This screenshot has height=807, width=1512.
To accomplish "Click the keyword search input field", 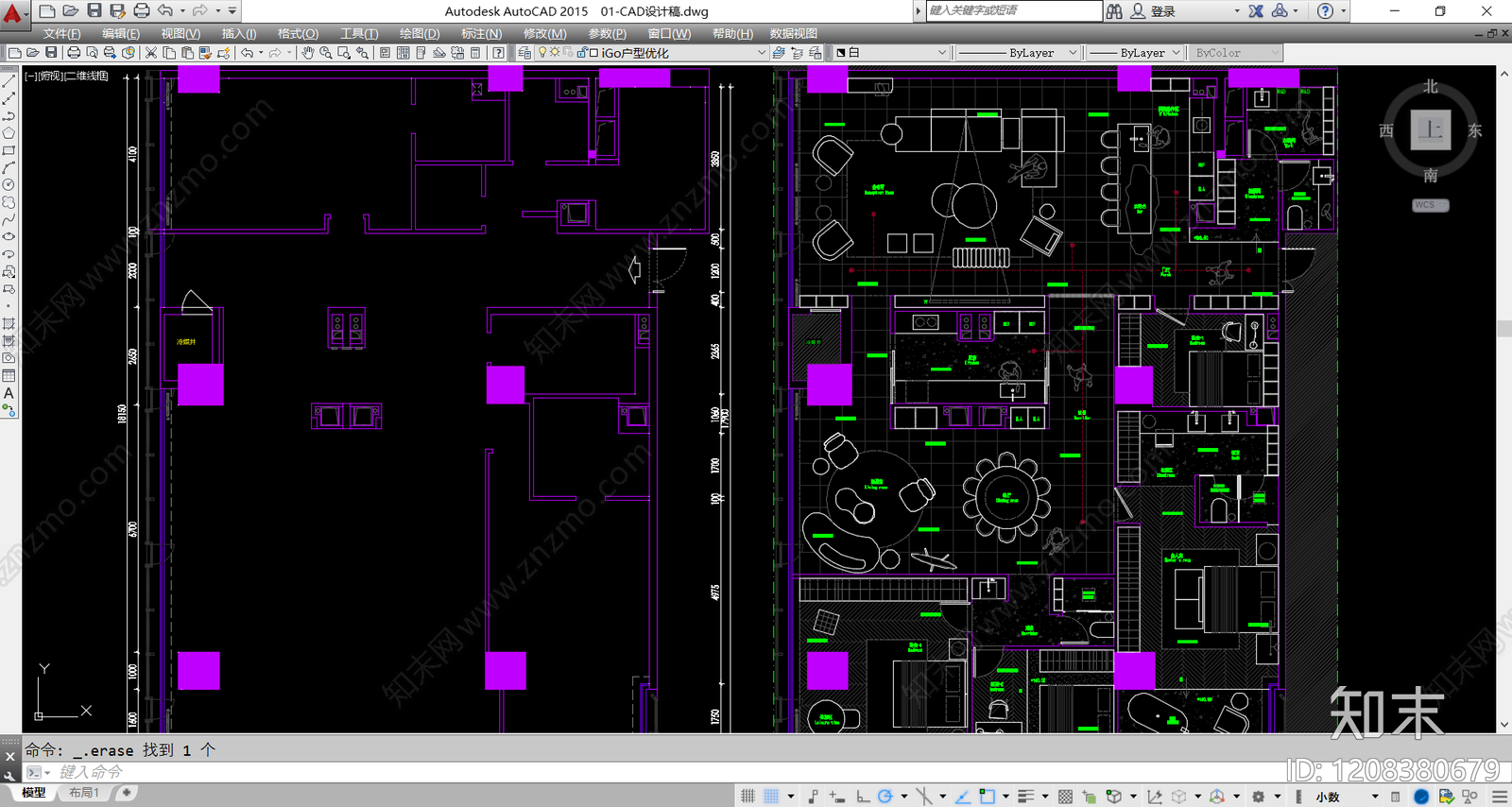I will [1014, 10].
